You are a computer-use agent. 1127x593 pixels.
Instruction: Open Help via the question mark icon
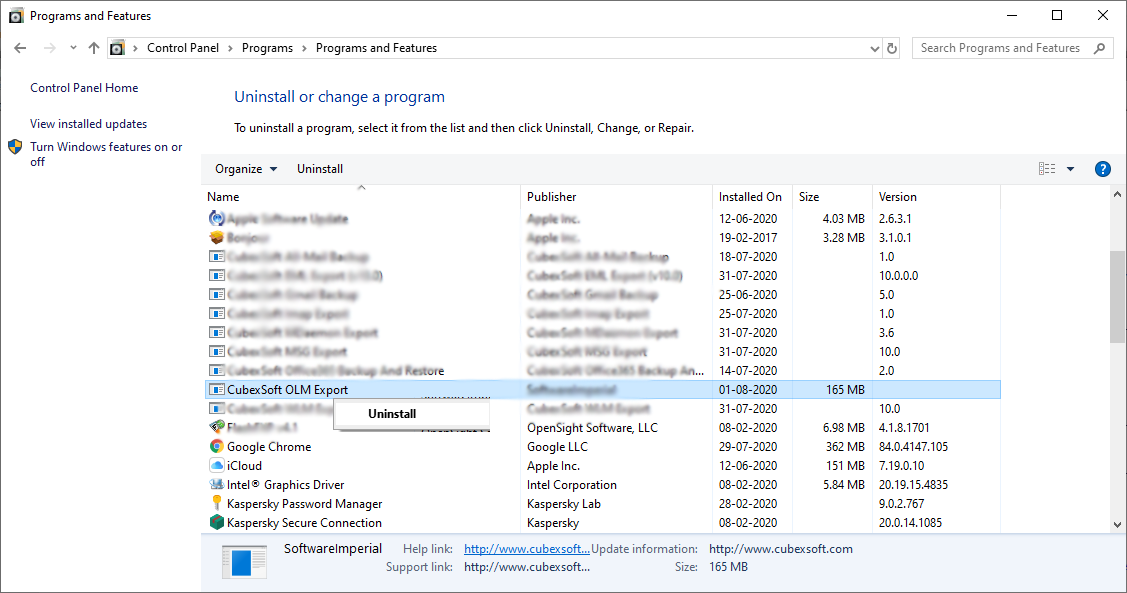coord(1103,169)
